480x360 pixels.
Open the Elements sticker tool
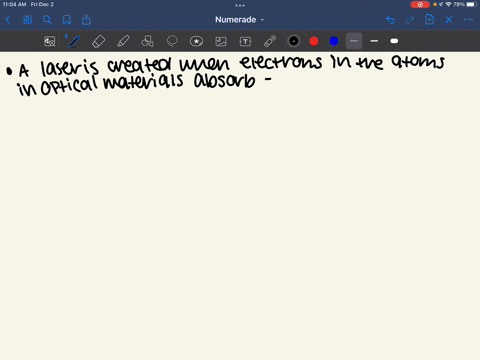pos(196,41)
